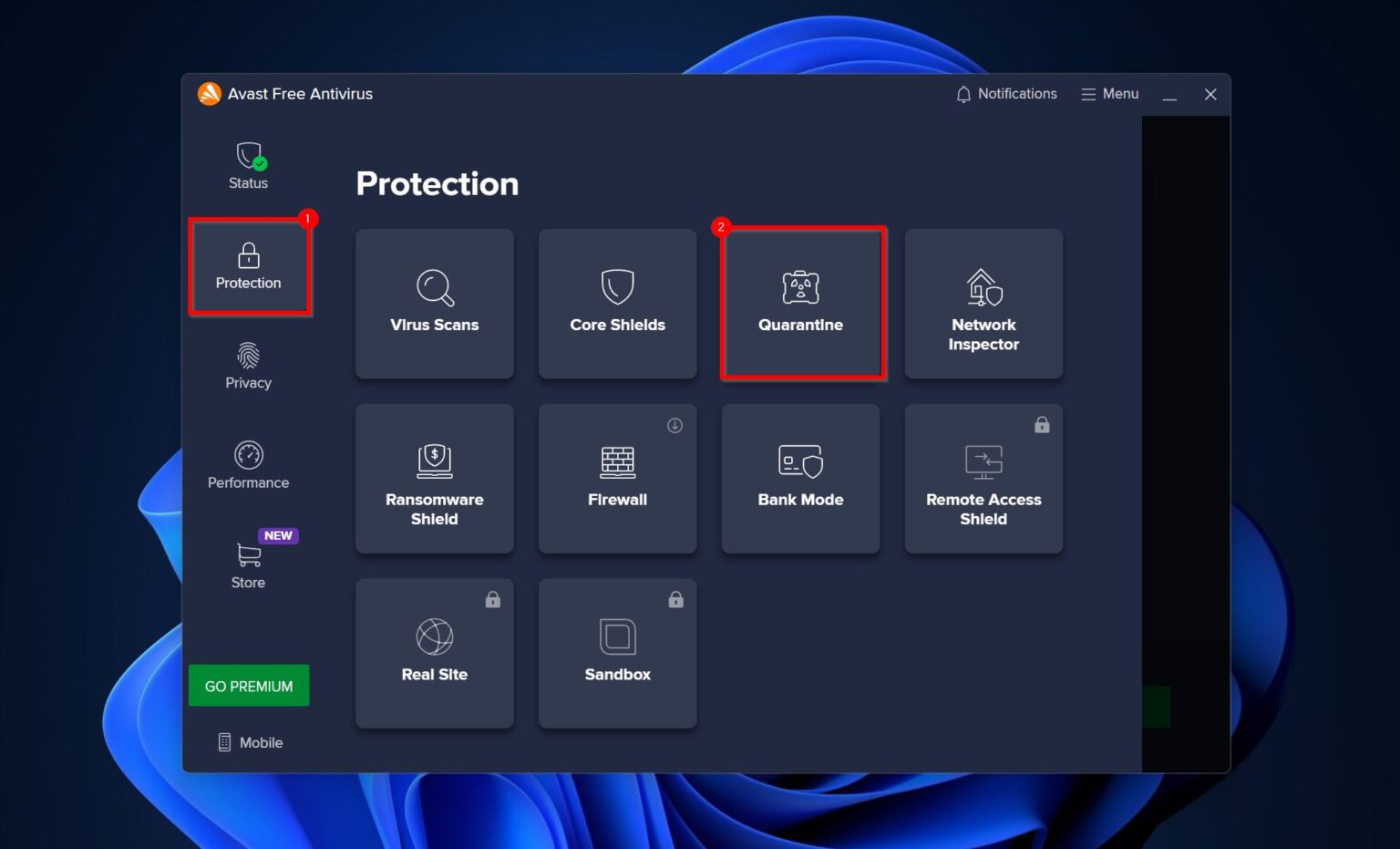
Task: Select the Core Shields tile
Action: [x=617, y=304]
